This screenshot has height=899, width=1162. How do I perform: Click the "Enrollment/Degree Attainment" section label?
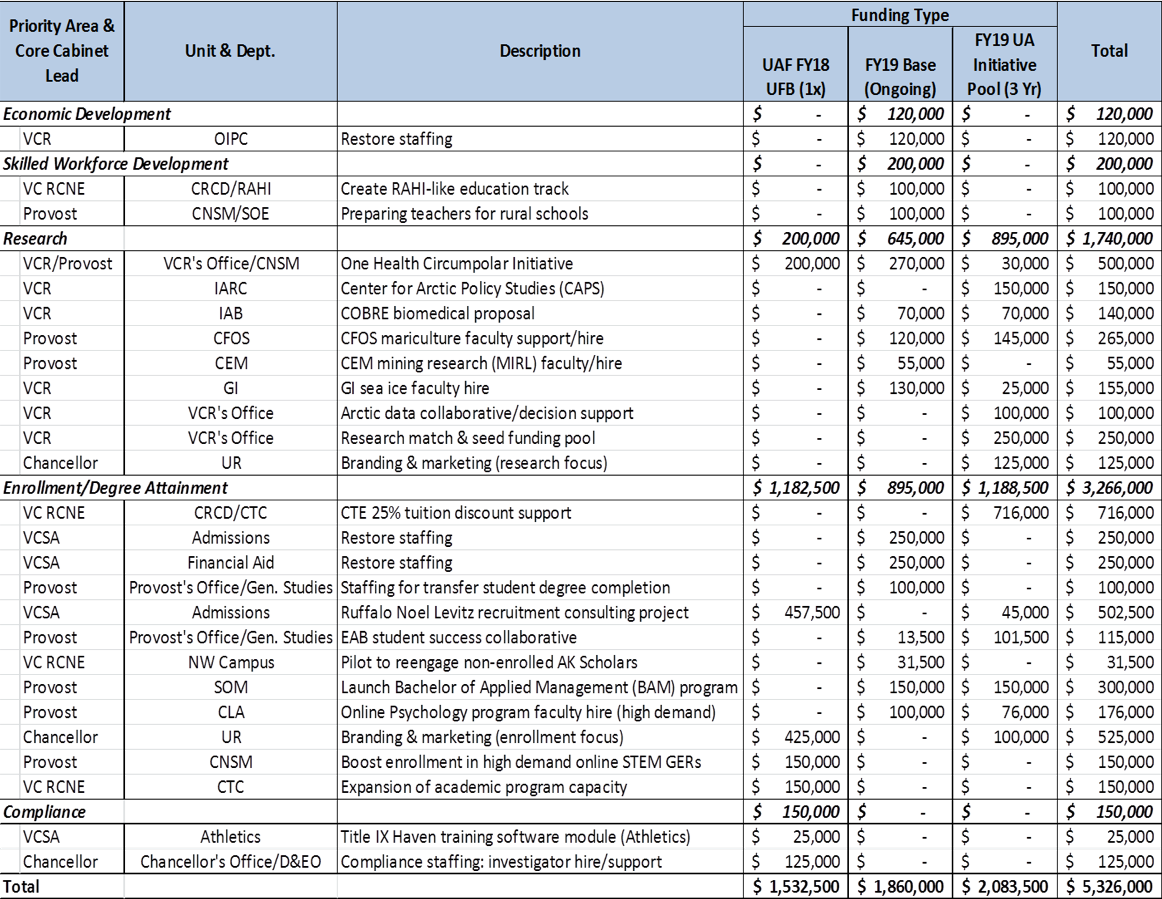115,488
